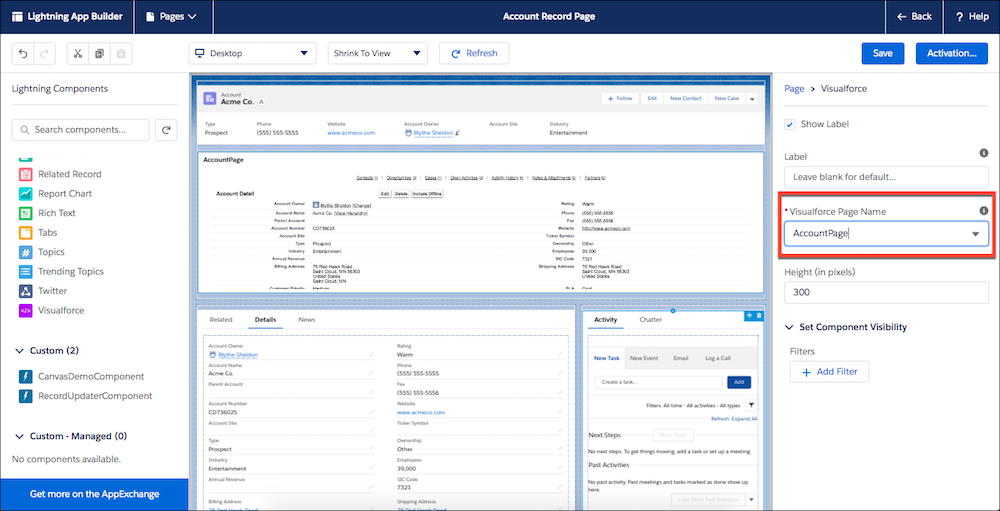Image resolution: width=1000 pixels, height=511 pixels.
Task: Click the cut scissors icon
Action: (x=78, y=54)
